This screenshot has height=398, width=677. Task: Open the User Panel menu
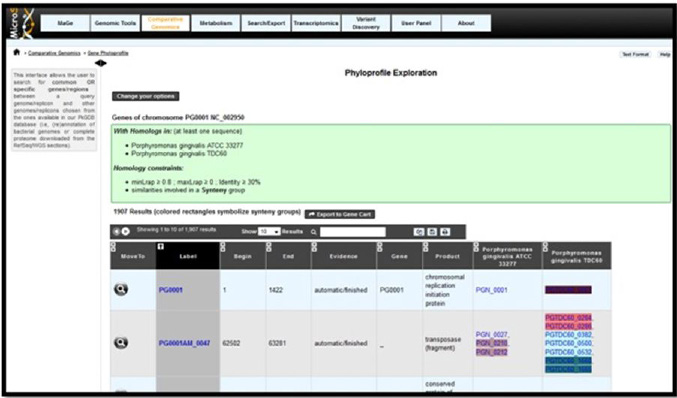pos(416,23)
